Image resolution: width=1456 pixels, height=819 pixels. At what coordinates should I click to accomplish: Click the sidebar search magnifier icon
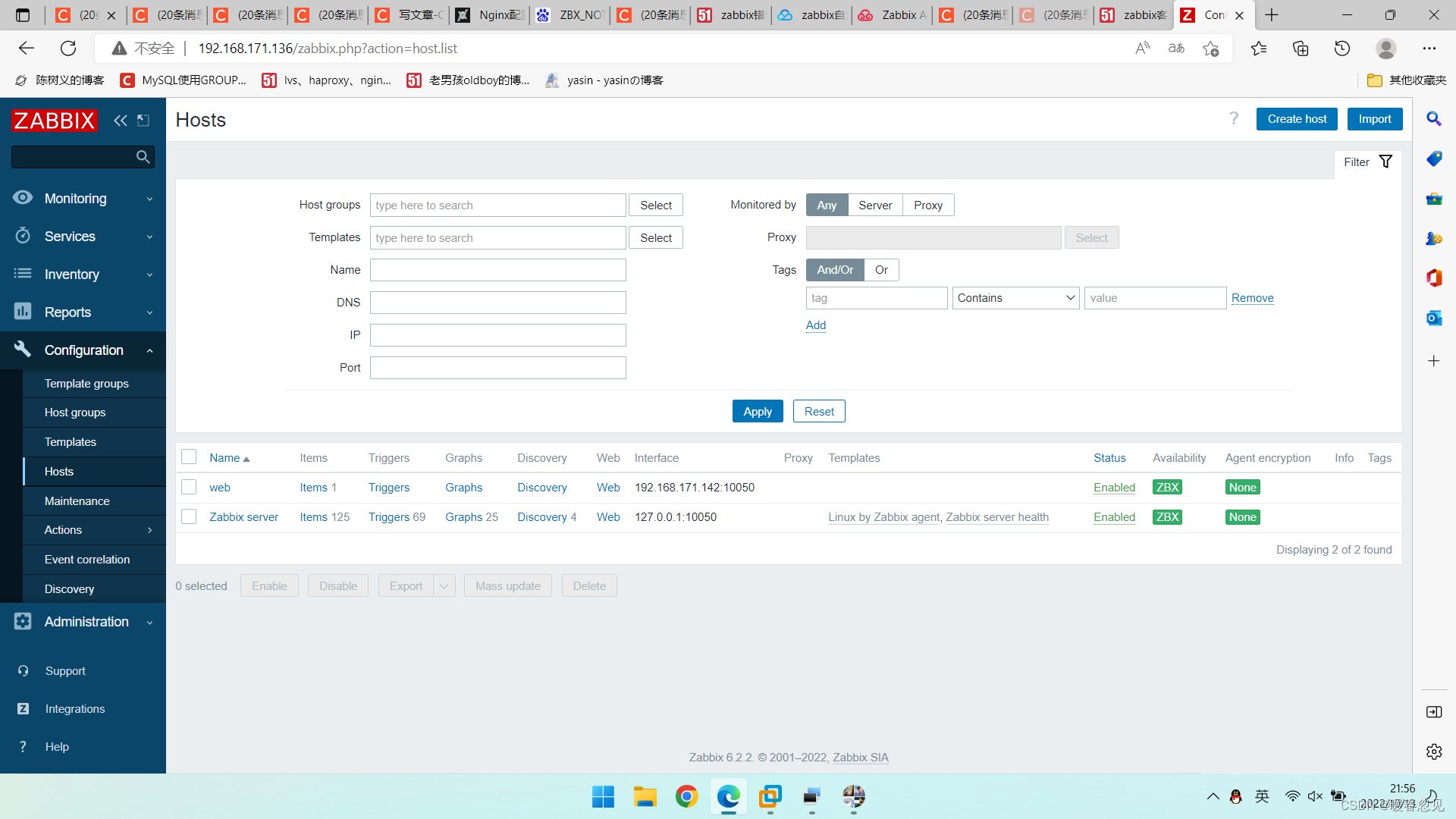click(143, 157)
